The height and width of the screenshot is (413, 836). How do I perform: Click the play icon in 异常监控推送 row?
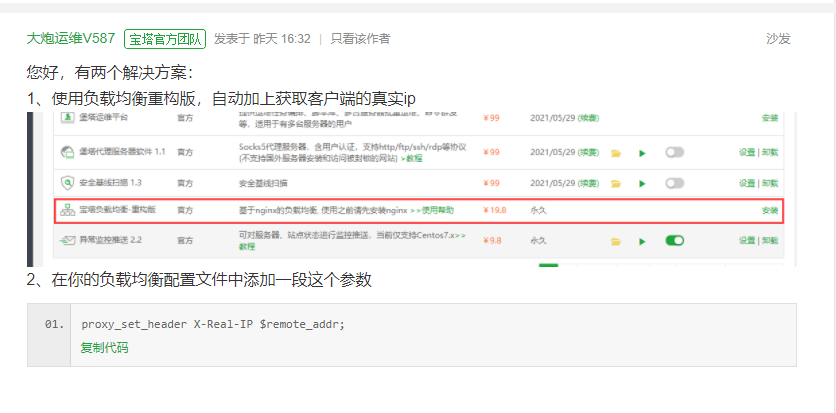(642, 241)
